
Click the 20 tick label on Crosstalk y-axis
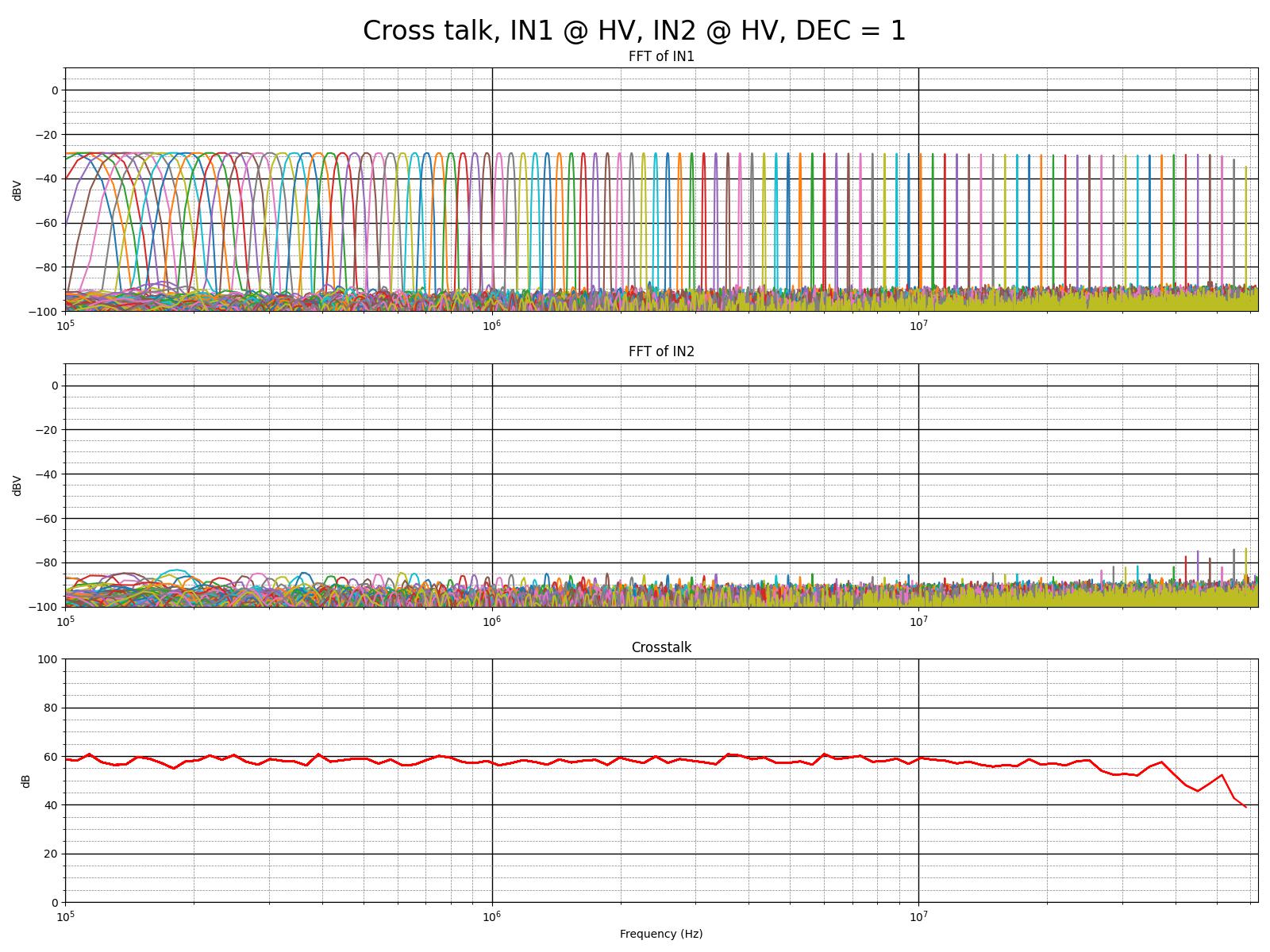click(x=52, y=854)
